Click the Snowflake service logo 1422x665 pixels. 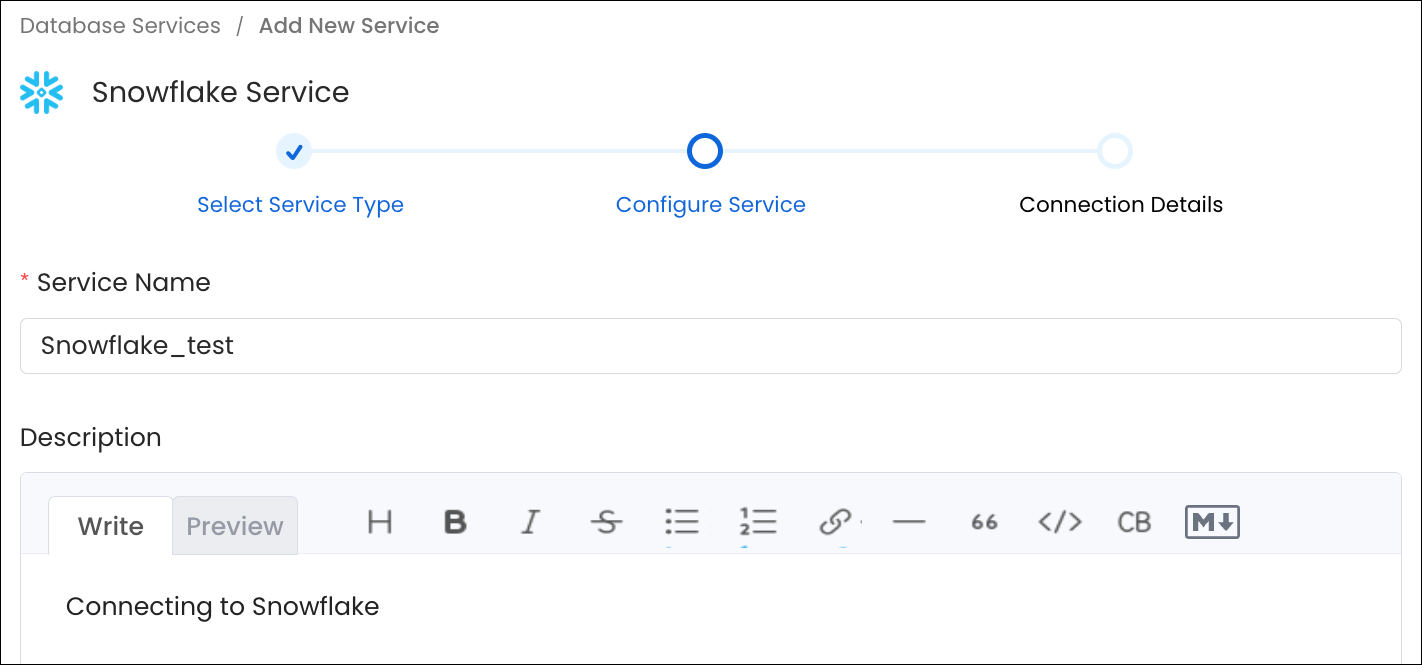[x=41, y=92]
